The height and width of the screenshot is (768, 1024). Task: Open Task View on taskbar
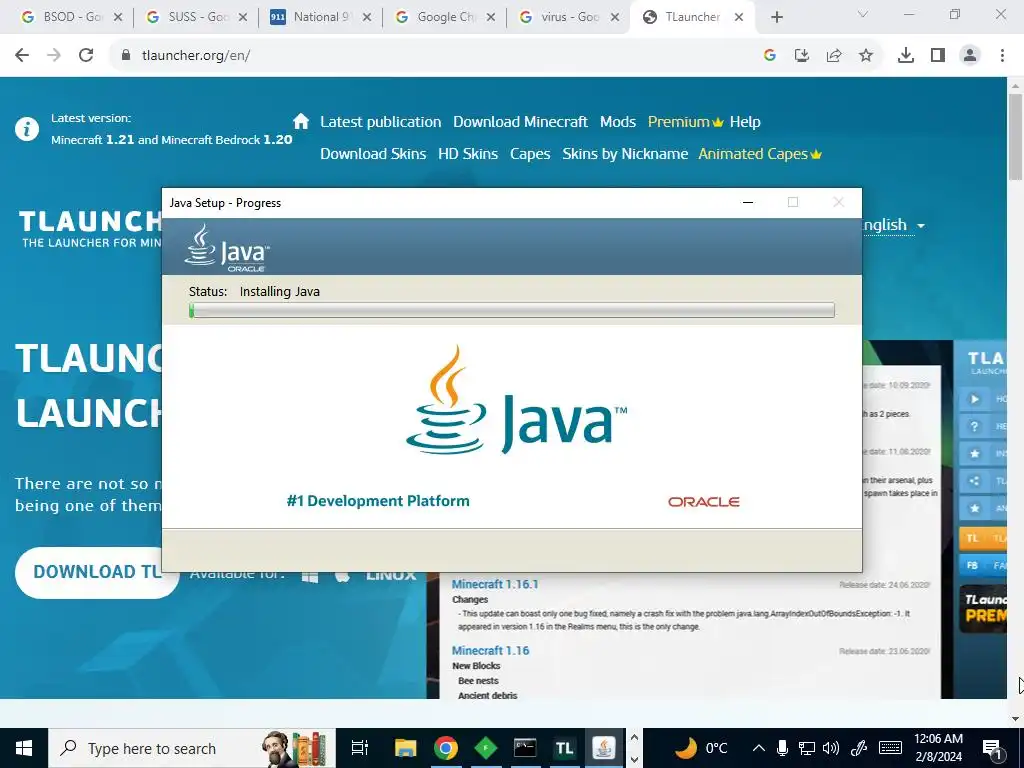[x=360, y=748]
